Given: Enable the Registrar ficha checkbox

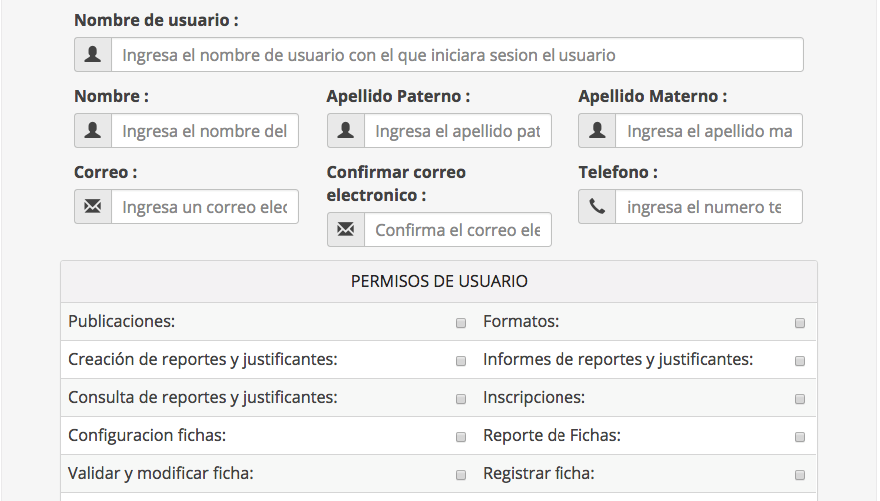Looking at the screenshot, I should pyautogui.click(x=800, y=475).
